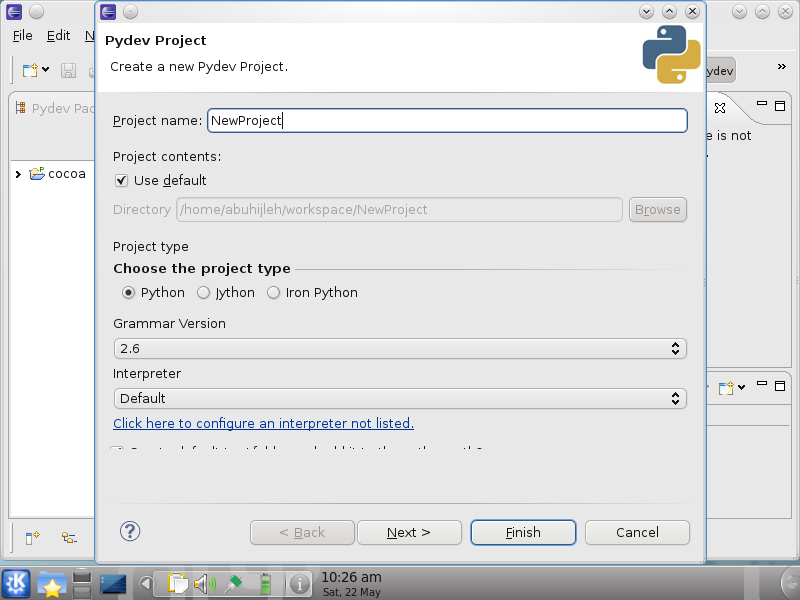Image resolution: width=800 pixels, height=600 pixels.
Task: Click the show desktop taskbar icon
Action: [113, 583]
